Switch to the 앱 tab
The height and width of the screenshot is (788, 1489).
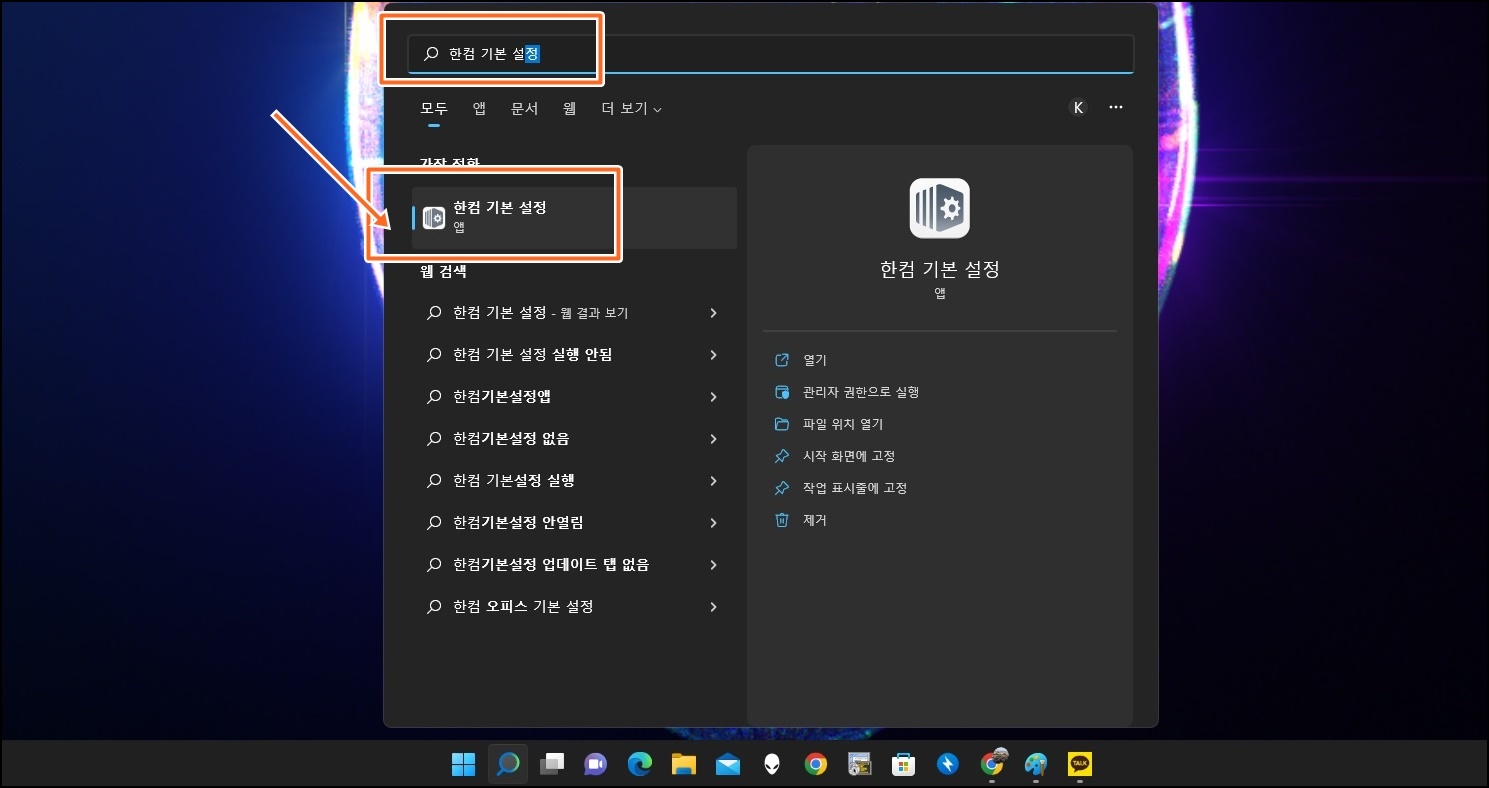tap(479, 108)
